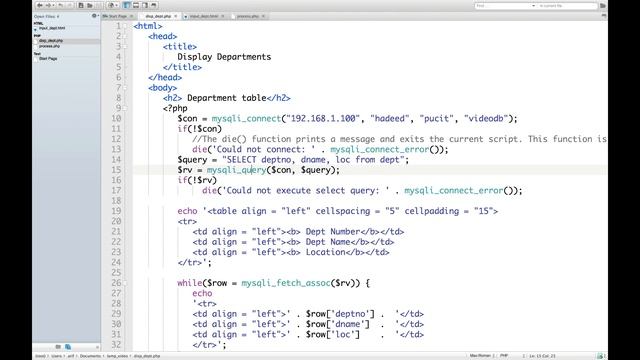Screen dimensions: 640x360
Task: Select disp_dept.php in the Open Files list
Action: 51,41
